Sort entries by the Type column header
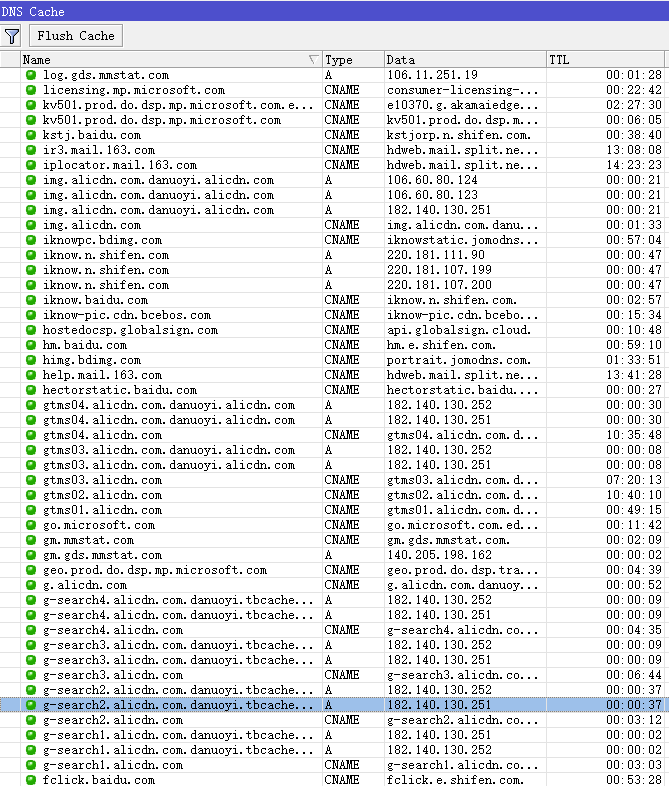The width and height of the screenshot is (669, 786). (x=352, y=60)
